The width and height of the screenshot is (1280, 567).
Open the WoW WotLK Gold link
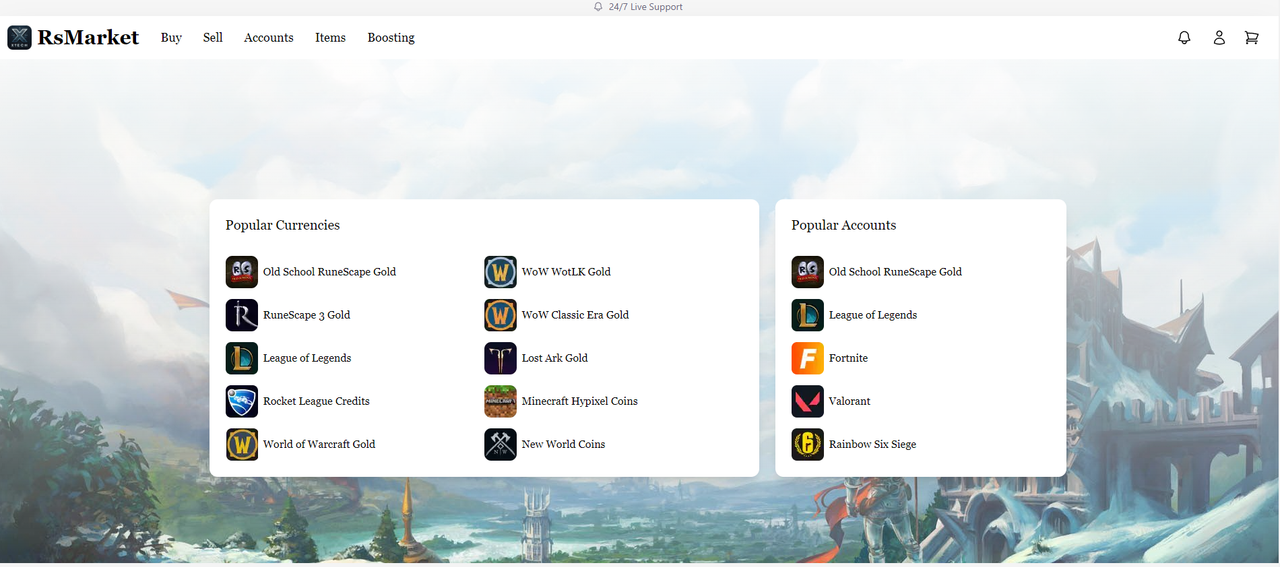pyautogui.click(x=566, y=272)
